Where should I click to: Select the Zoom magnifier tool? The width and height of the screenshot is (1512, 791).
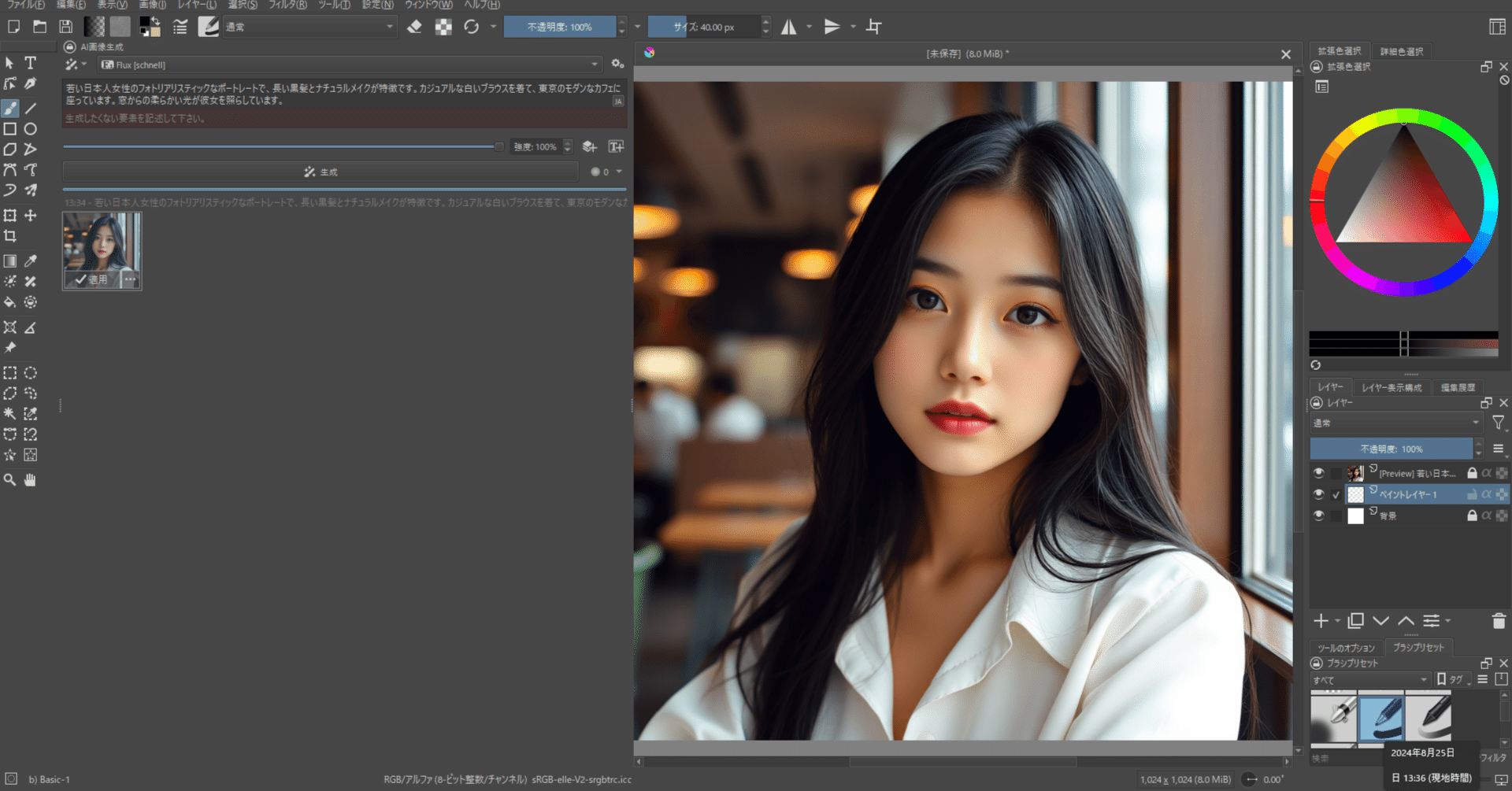[9, 479]
